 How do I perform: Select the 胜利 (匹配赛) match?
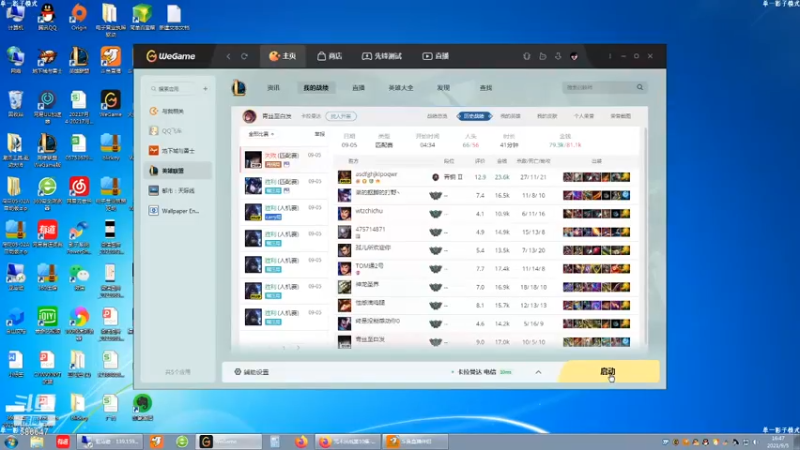(284, 186)
